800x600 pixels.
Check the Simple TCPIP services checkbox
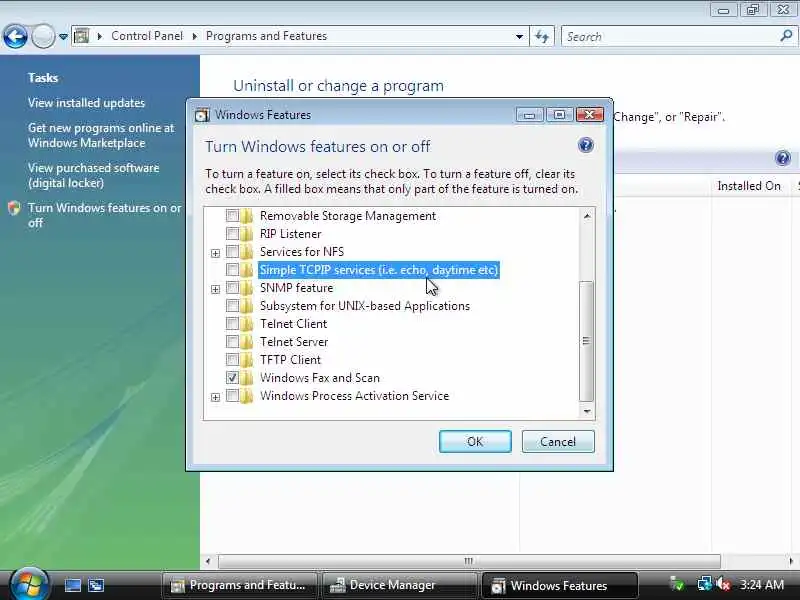(232, 270)
